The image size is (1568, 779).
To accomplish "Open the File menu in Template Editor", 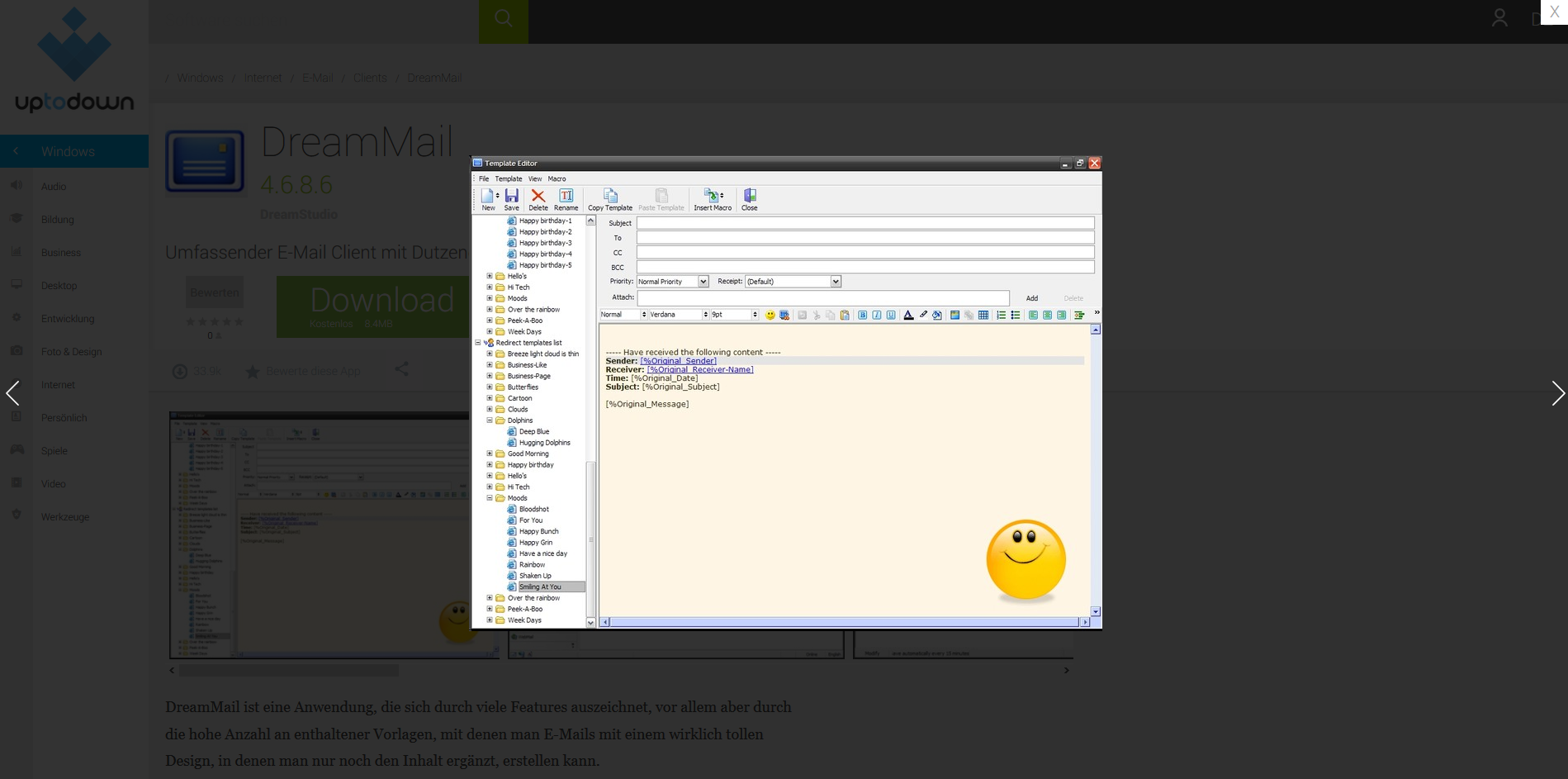I will pyautogui.click(x=484, y=178).
